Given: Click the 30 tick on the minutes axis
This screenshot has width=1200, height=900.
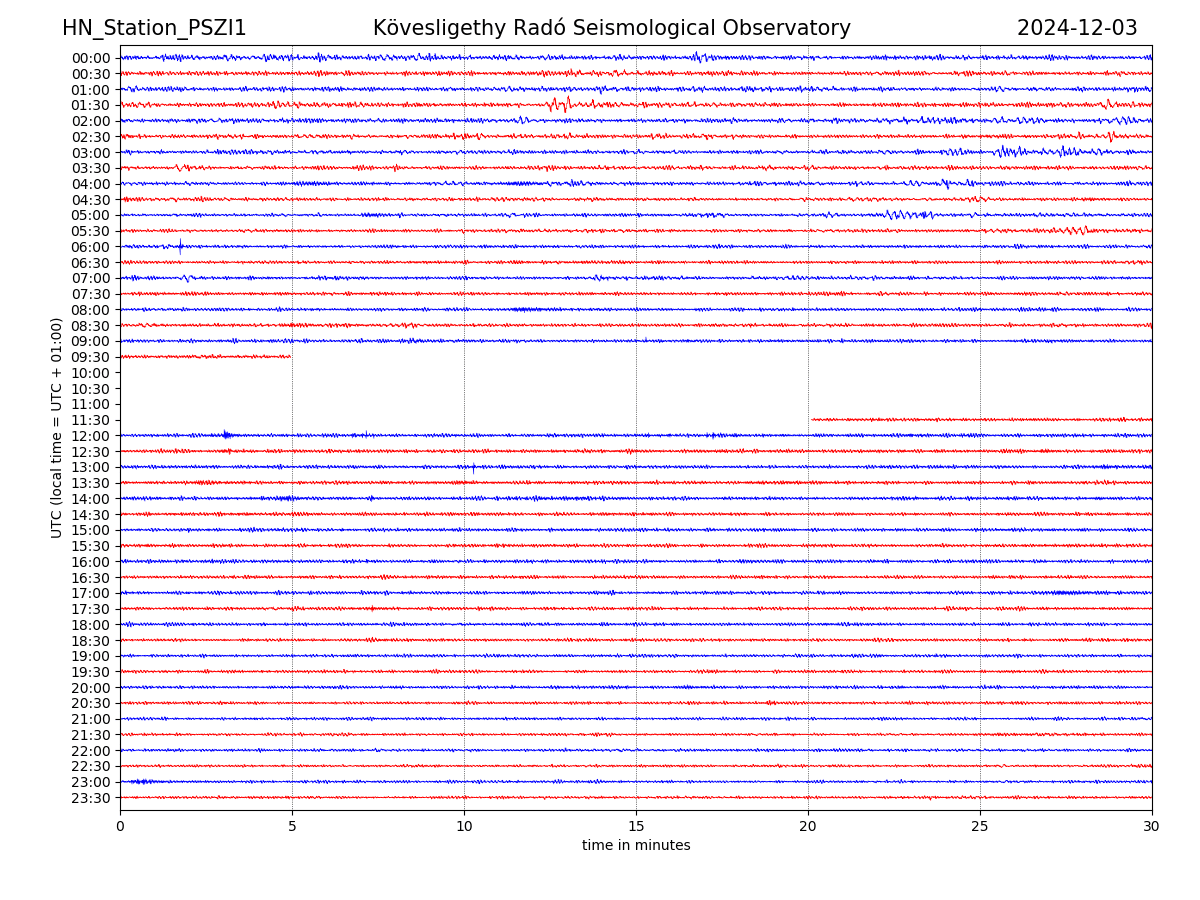Looking at the screenshot, I should (x=1152, y=826).
